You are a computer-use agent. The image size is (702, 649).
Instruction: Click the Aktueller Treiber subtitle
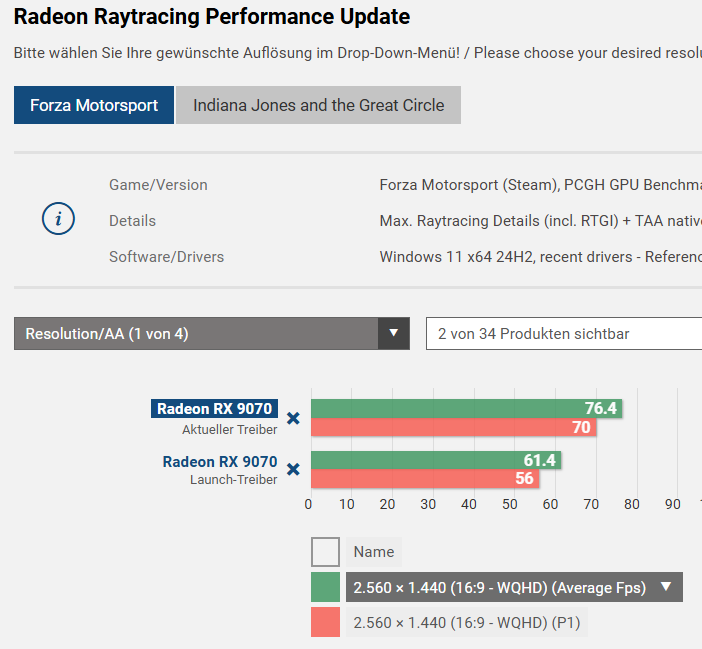230,430
